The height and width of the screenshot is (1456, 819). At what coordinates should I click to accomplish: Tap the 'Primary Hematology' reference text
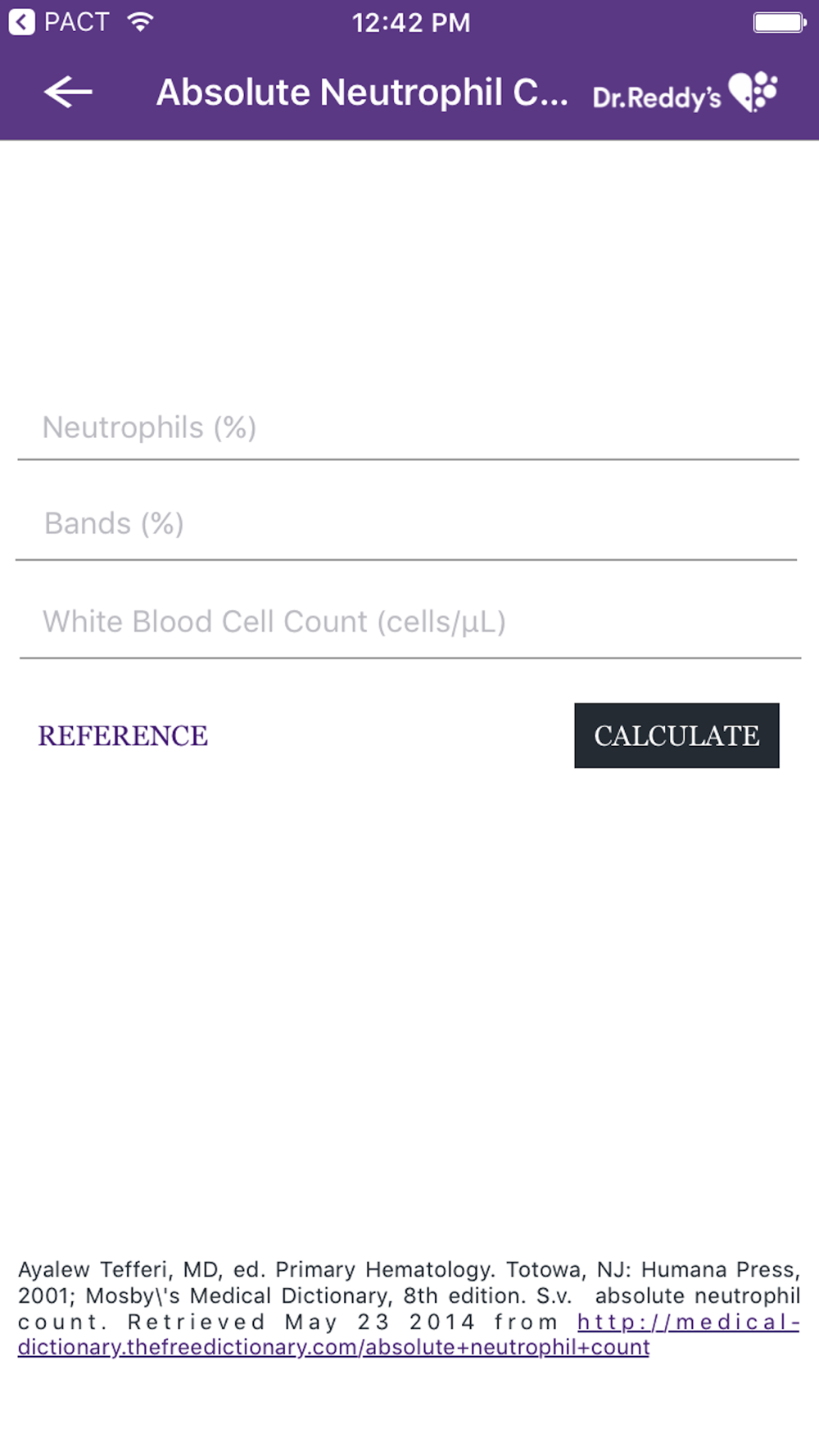pos(384,1269)
